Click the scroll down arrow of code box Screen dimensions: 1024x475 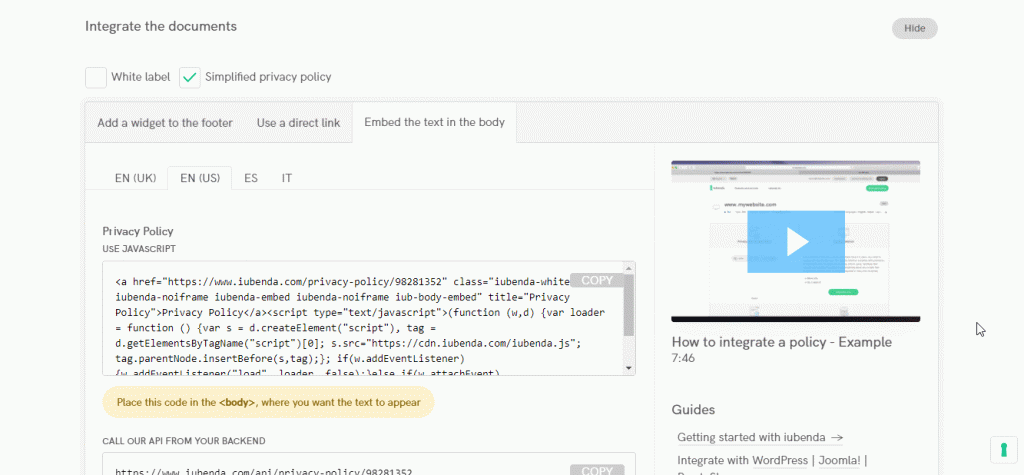click(628, 368)
